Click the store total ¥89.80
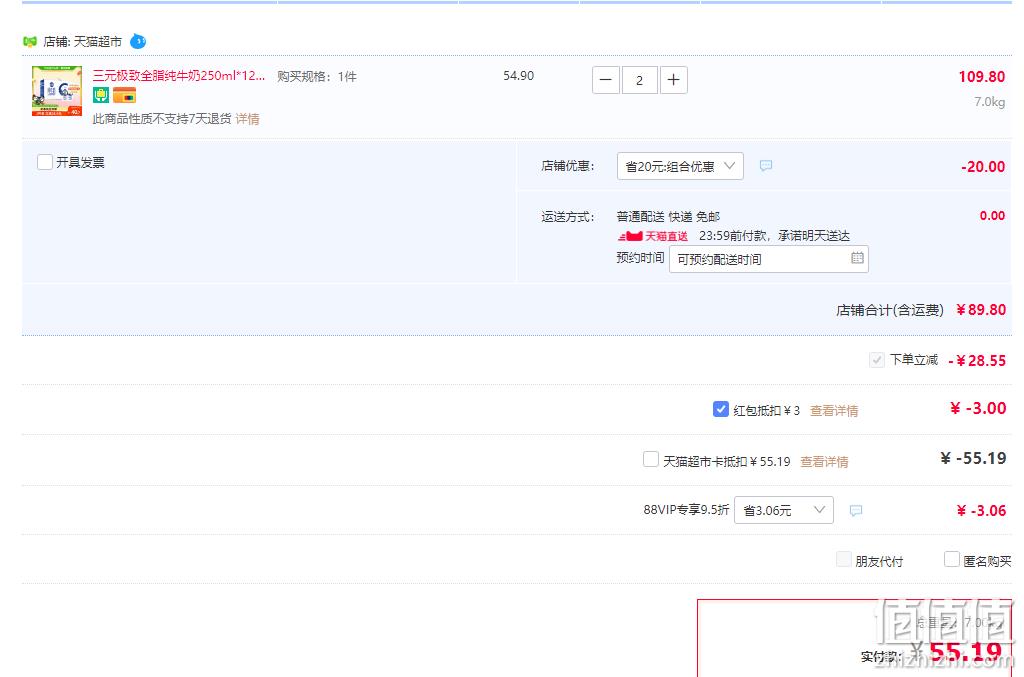The width and height of the screenshot is (1024, 677). point(981,309)
